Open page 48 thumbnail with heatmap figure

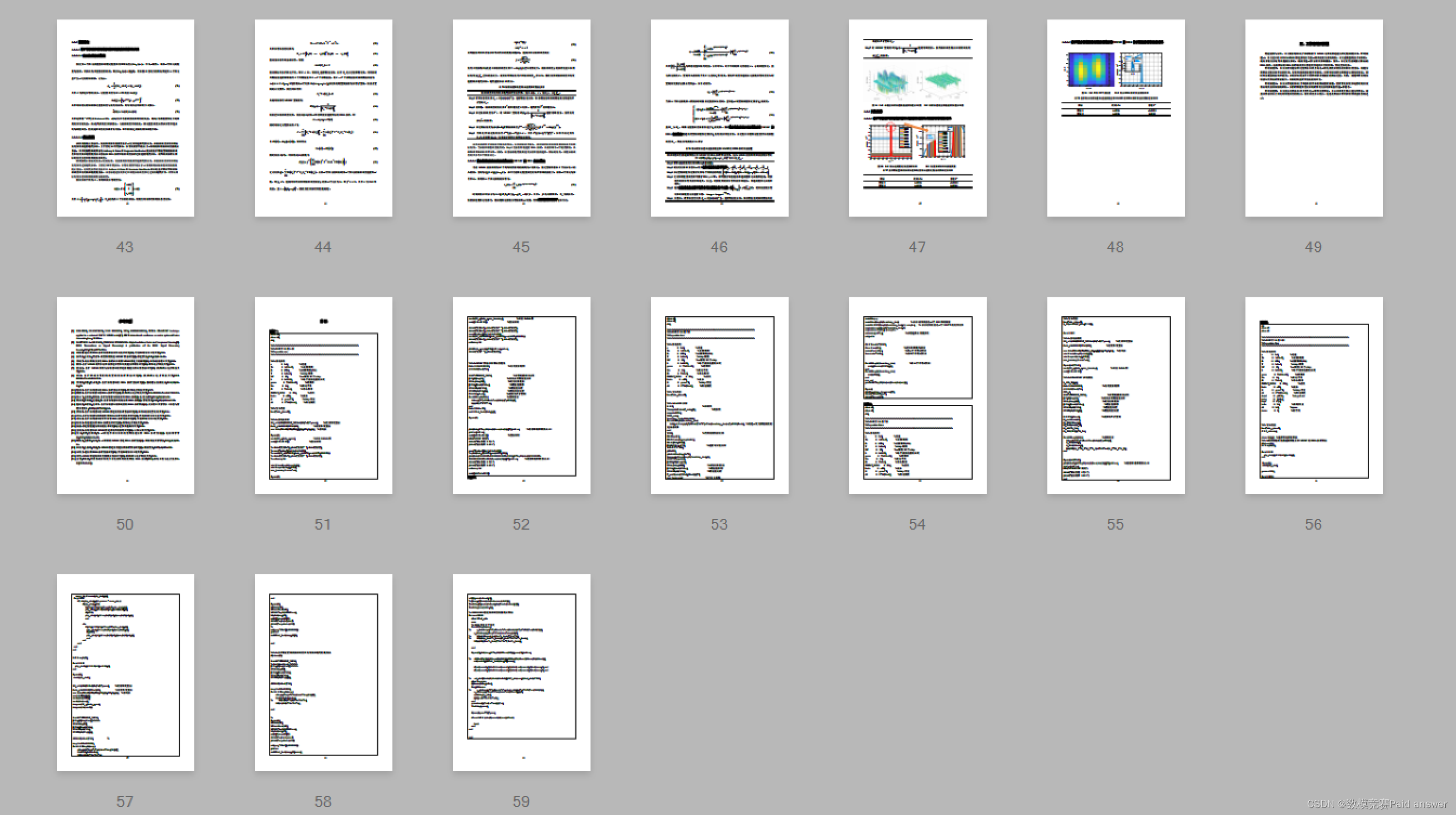coord(1116,118)
